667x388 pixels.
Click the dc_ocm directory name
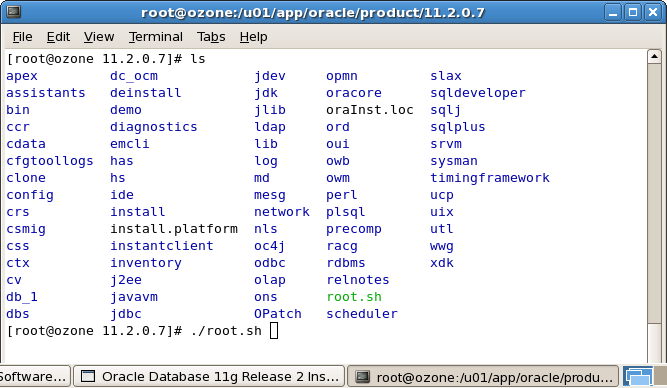(134, 76)
